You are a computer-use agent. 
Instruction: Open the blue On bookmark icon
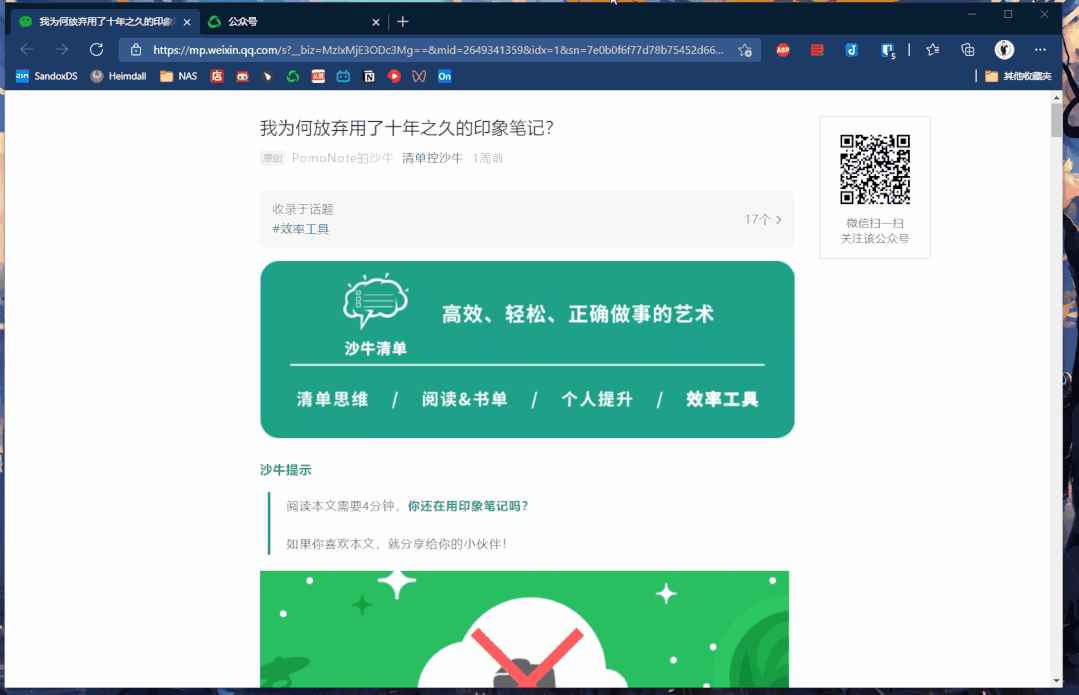click(x=445, y=76)
